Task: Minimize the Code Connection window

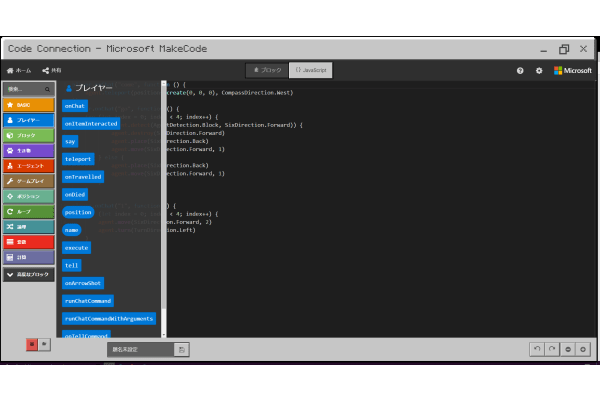Action: click(x=543, y=49)
